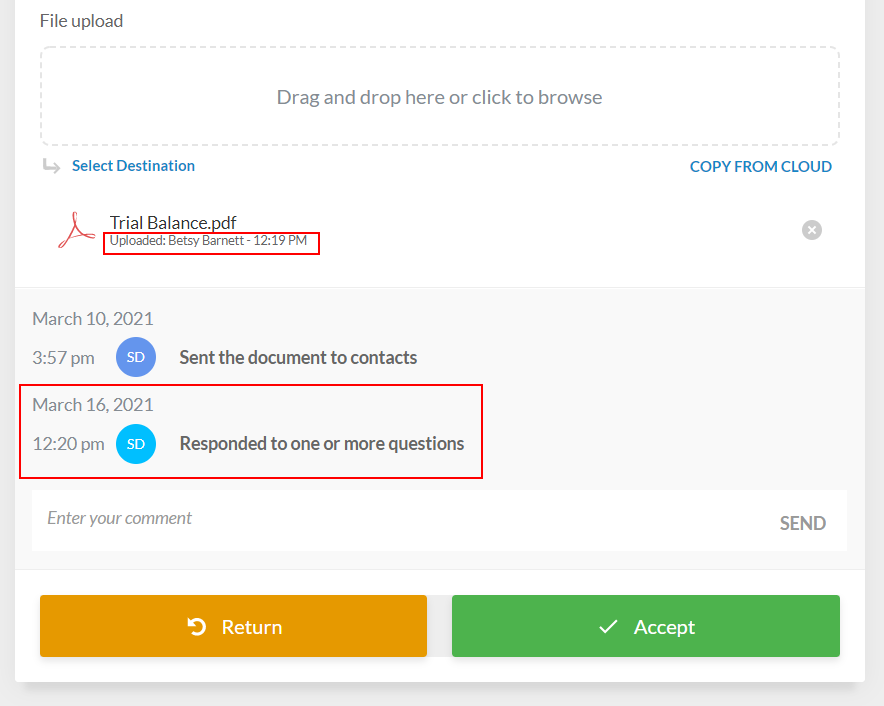Remove the Trial Balance.pdf attachment
Image resolution: width=884 pixels, height=706 pixels.
pos(812,230)
